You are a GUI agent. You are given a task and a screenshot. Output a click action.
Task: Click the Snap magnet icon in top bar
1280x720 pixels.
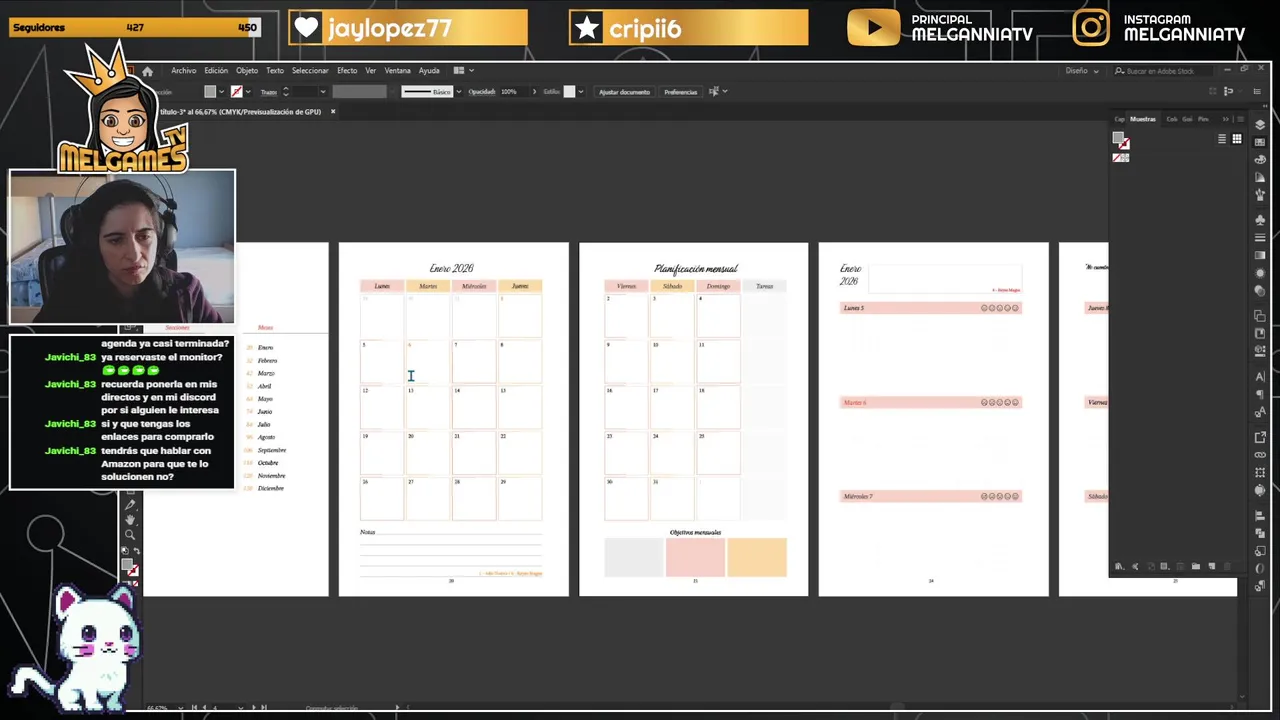1229,91
